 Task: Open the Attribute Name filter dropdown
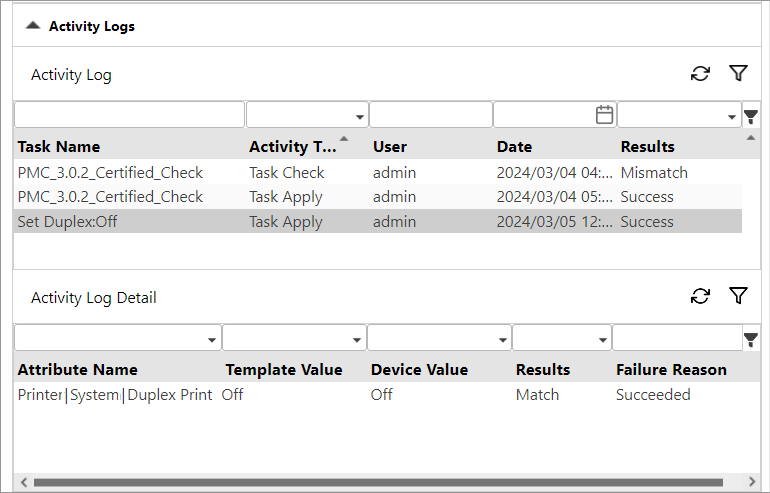pyautogui.click(x=118, y=338)
